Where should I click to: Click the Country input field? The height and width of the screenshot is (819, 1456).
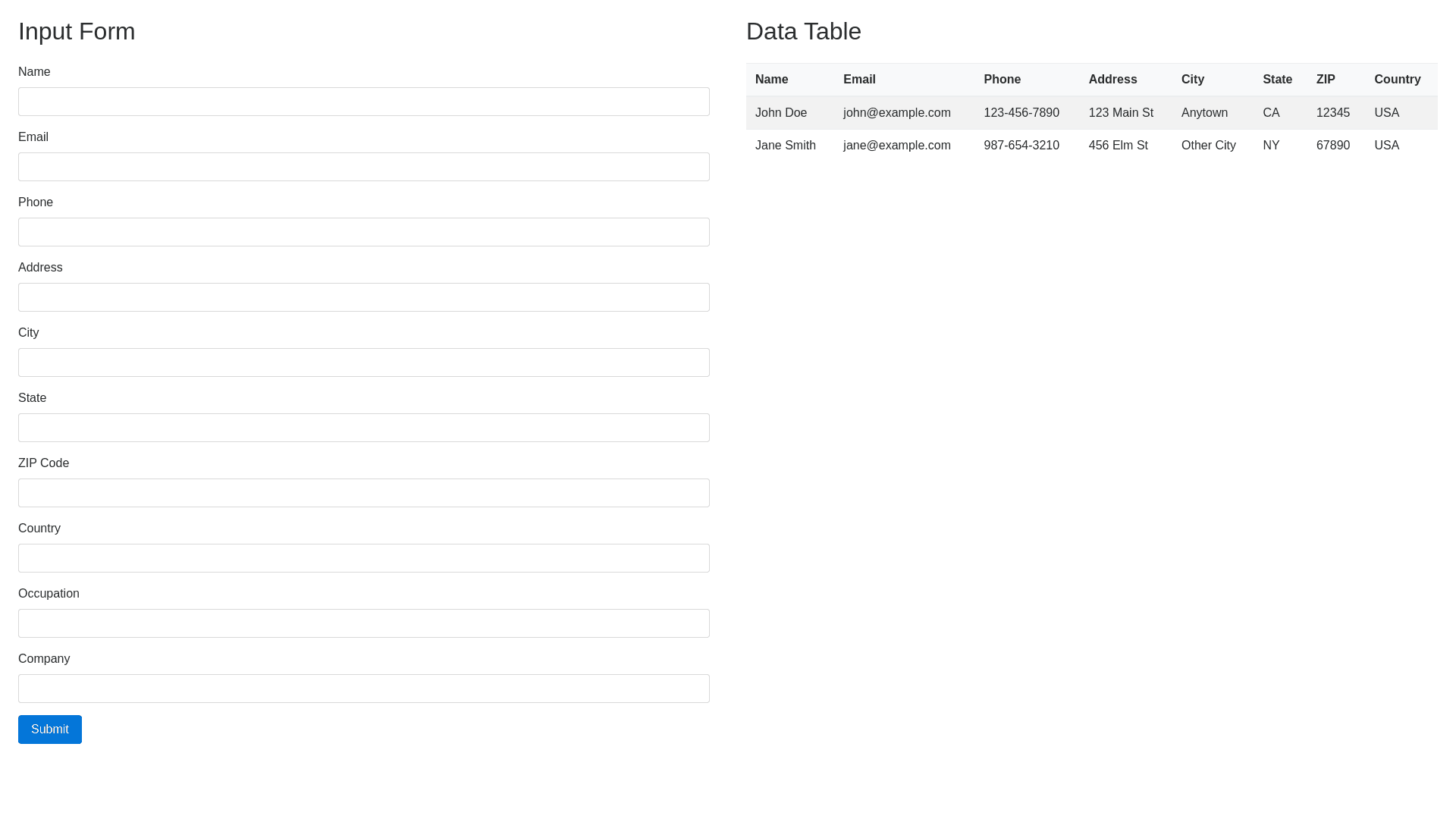364,558
